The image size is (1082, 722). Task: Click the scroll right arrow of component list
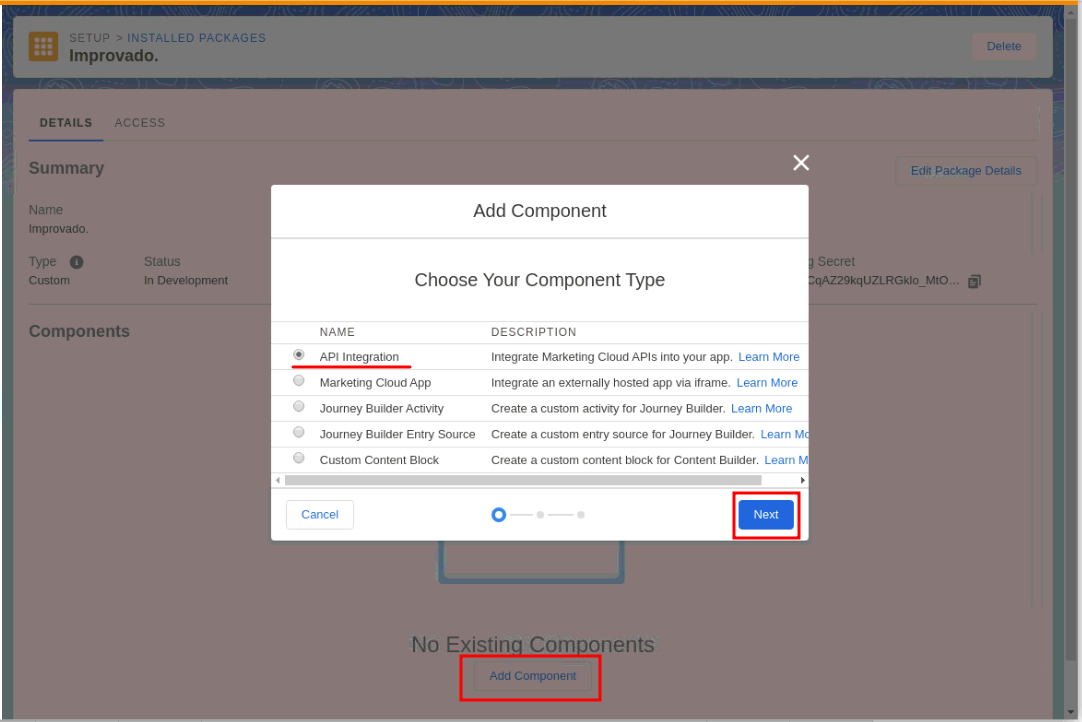pos(803,480)
